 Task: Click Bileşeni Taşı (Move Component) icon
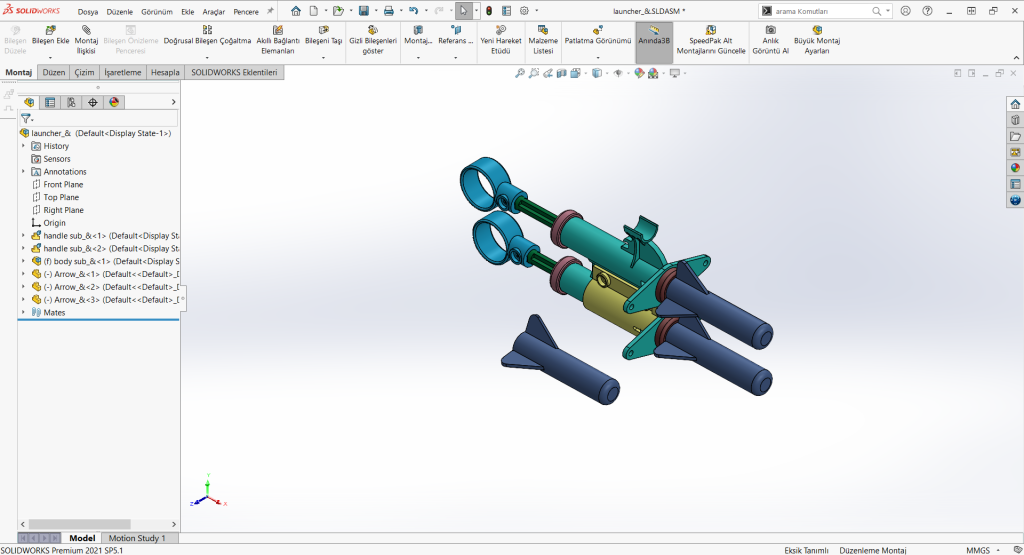click(323, 30)
